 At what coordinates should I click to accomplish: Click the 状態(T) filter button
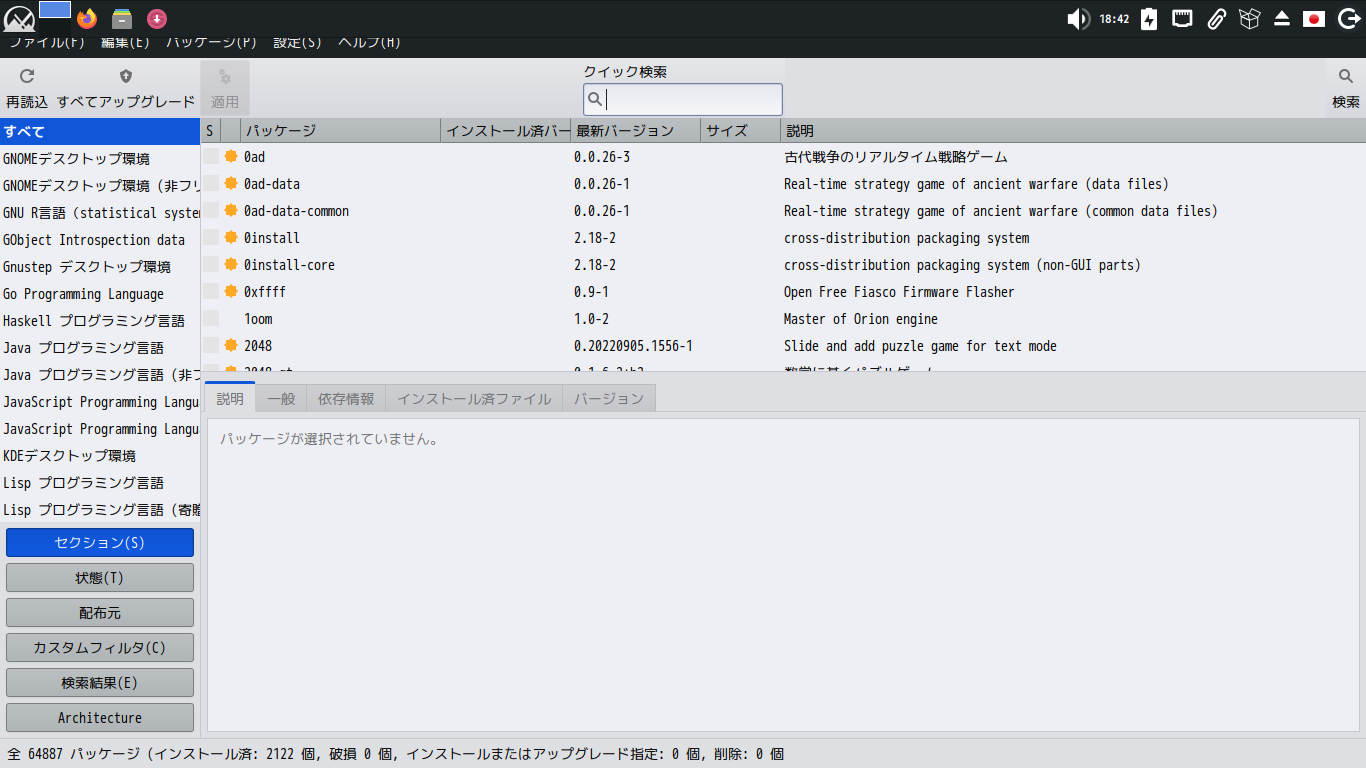click(x=100, y=578)
